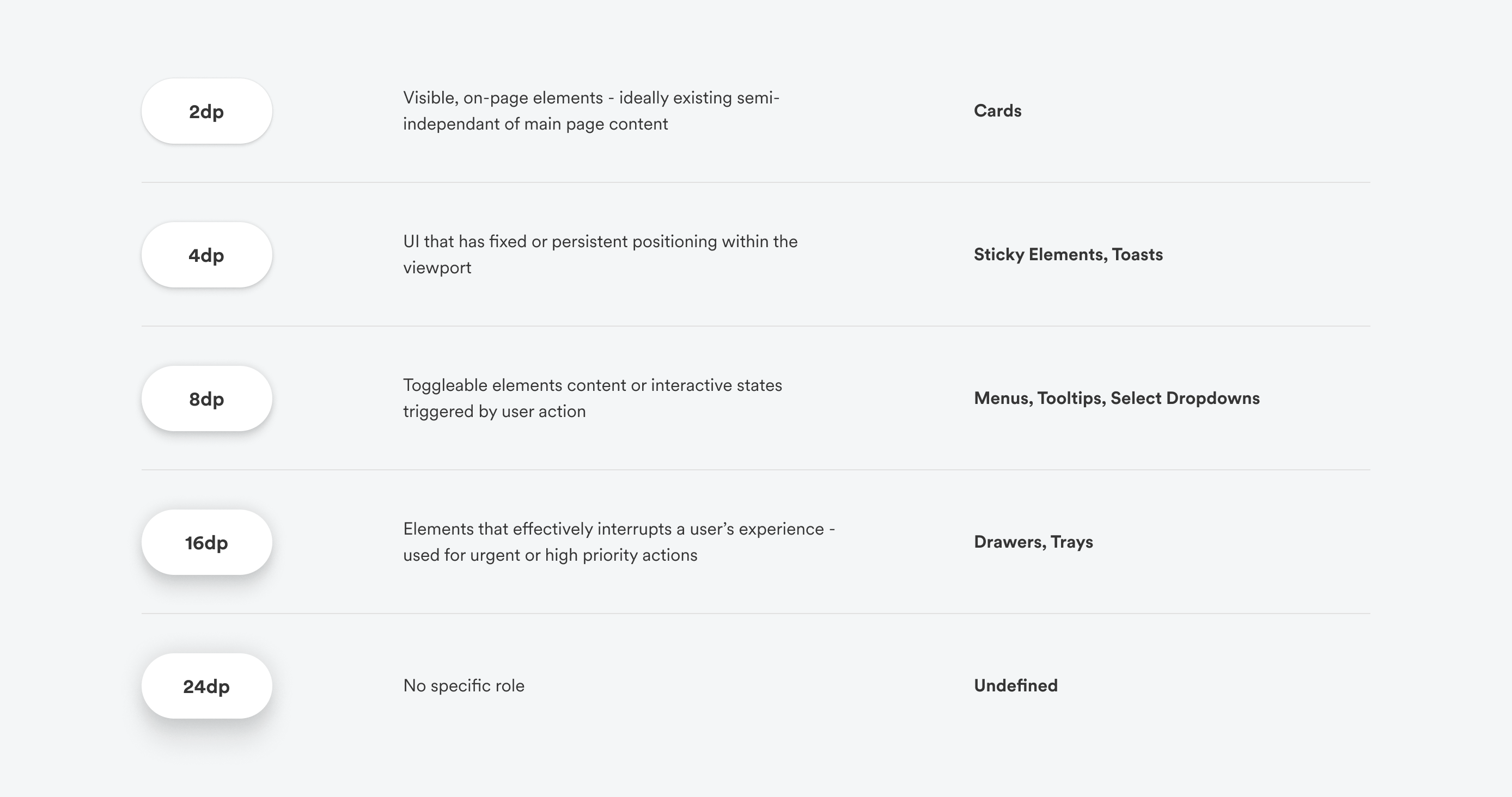The image size is (1512, 797).
Task: Click the word Trays
Action: coord(1071,542)
